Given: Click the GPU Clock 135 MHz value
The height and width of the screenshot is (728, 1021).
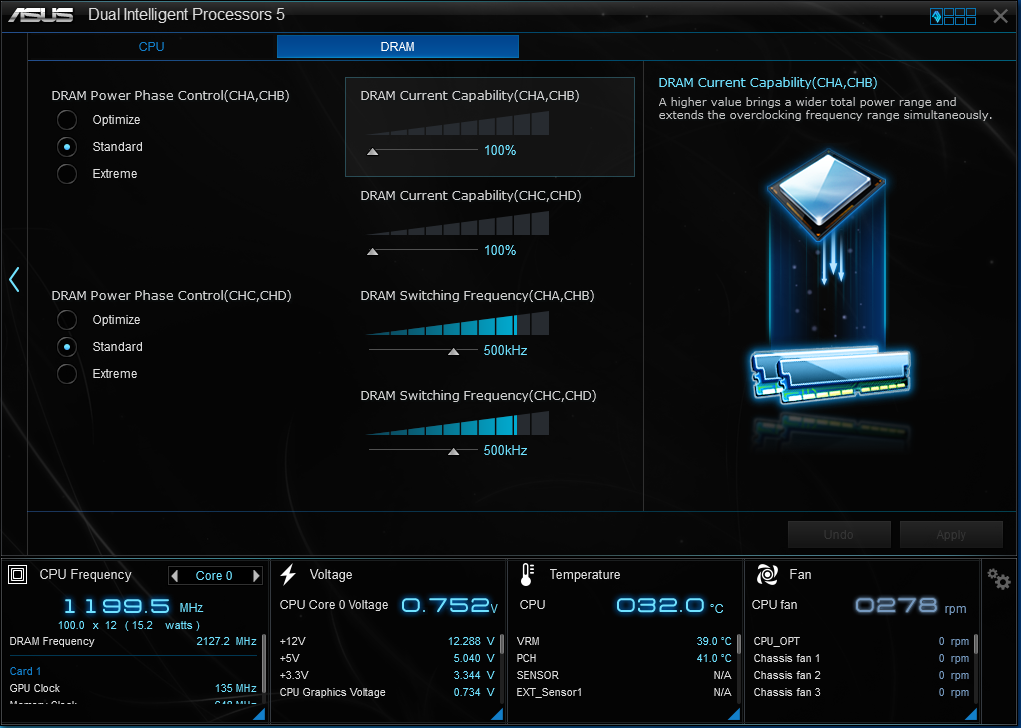Looking at the screenshot, I should point(236,688).
